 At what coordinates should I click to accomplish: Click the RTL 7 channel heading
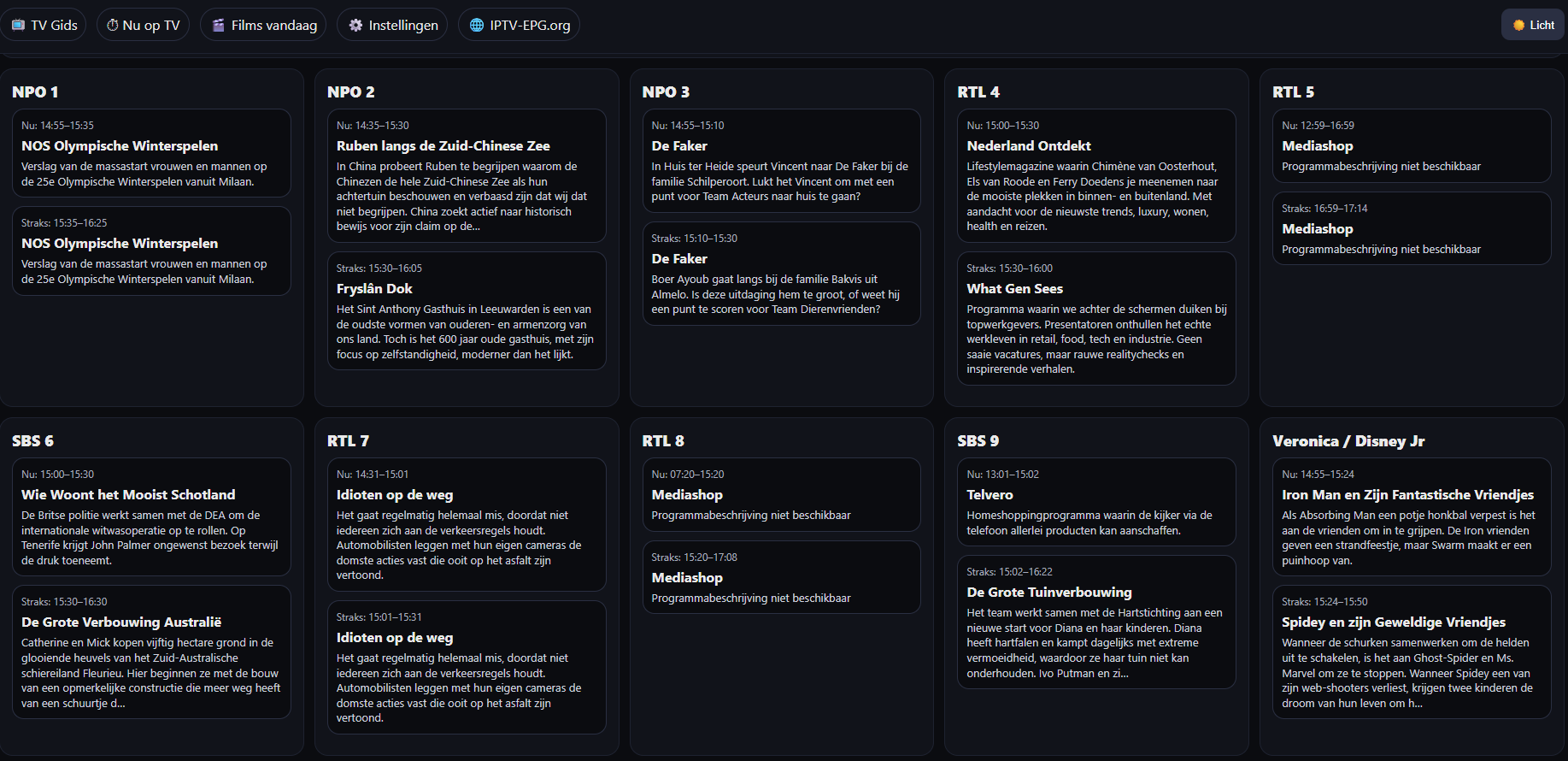click(x=348, y=441)
